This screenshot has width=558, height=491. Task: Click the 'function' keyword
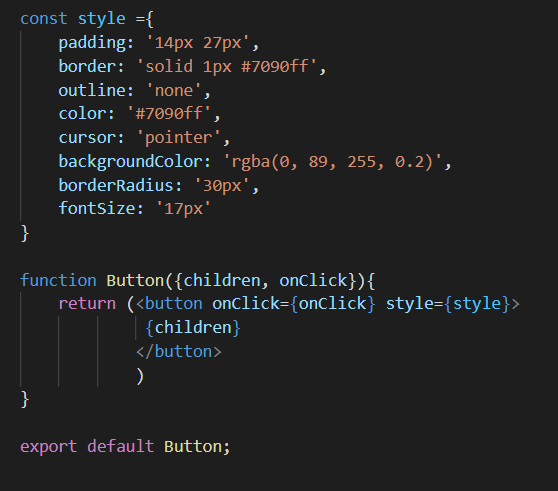[x=58, y=280]
